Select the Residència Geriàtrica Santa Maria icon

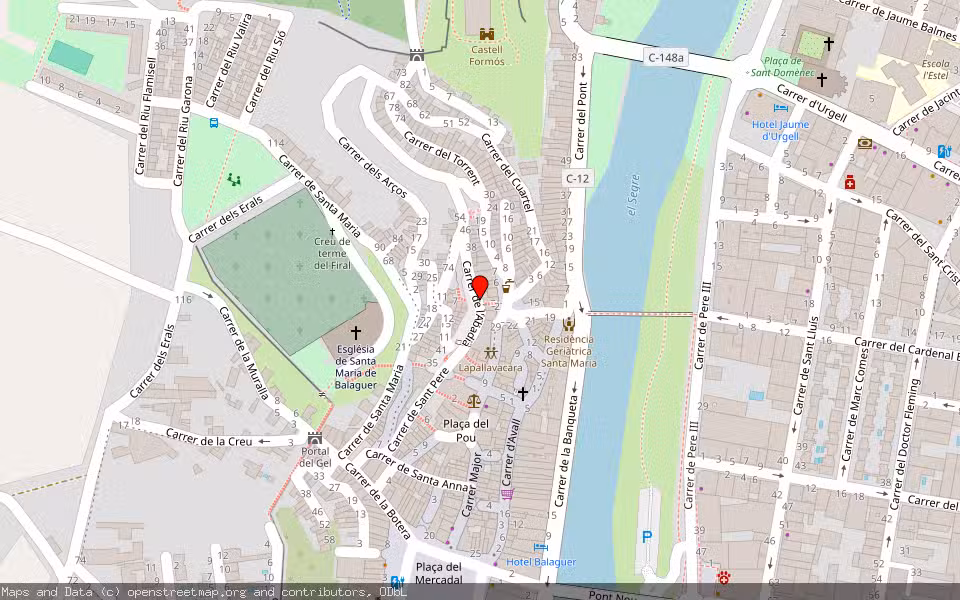tap(569, 324)
